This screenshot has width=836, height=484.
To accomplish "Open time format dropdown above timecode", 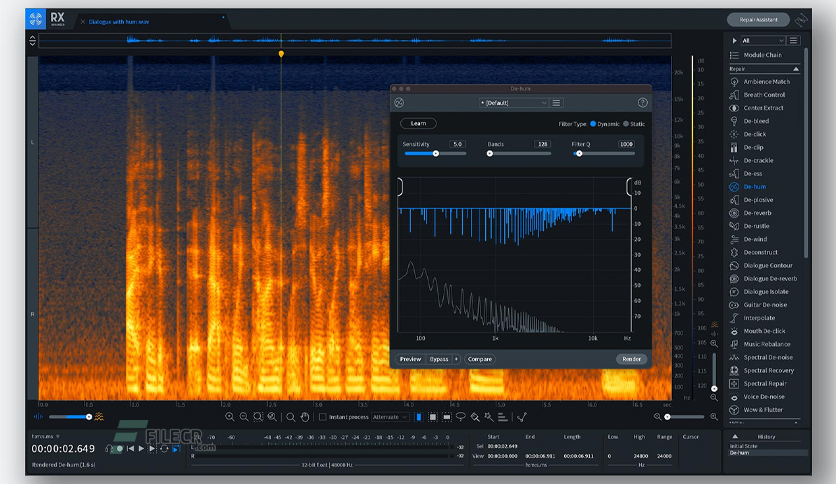I will 45,437.
